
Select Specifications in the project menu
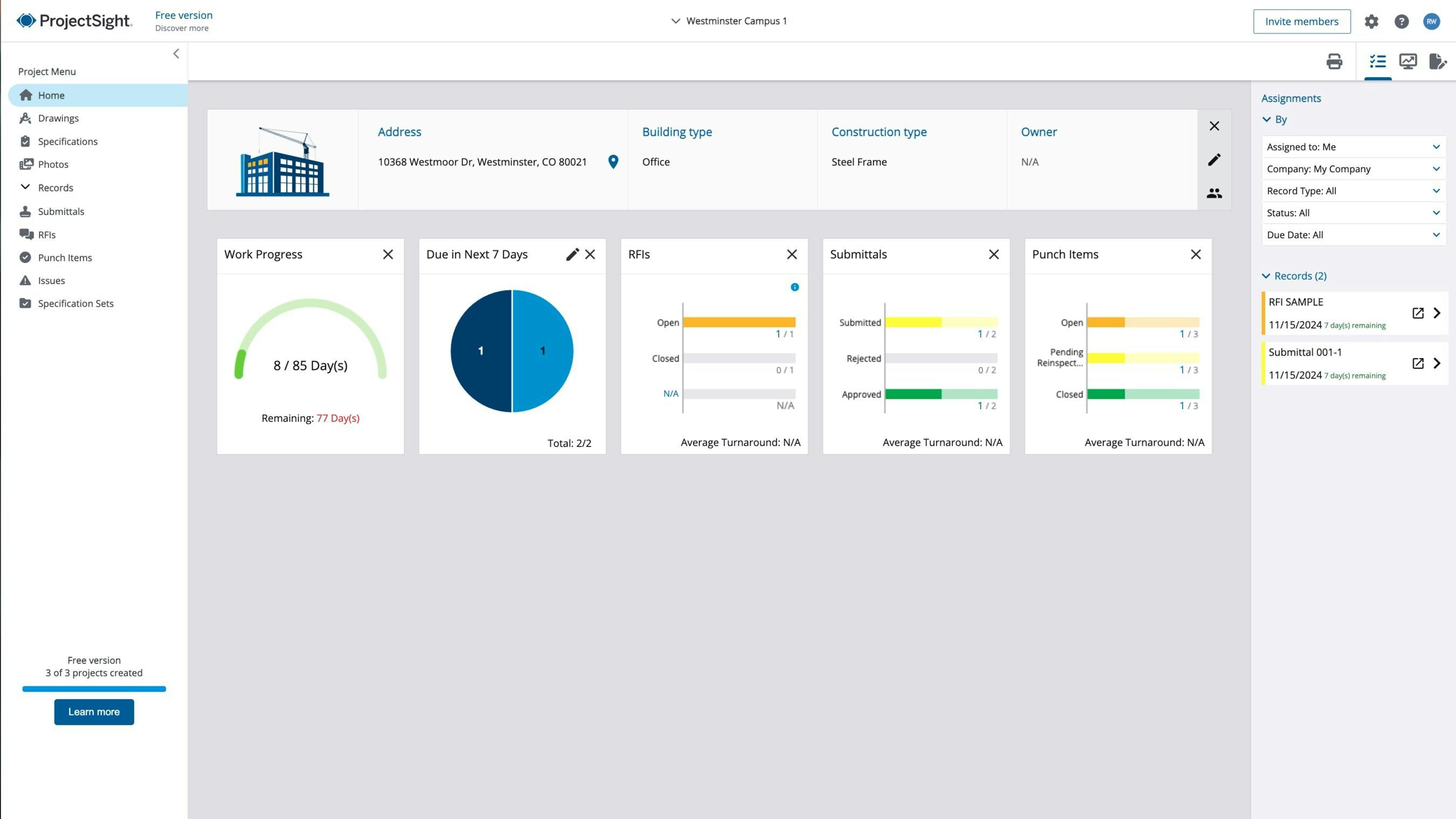[67, 141]
